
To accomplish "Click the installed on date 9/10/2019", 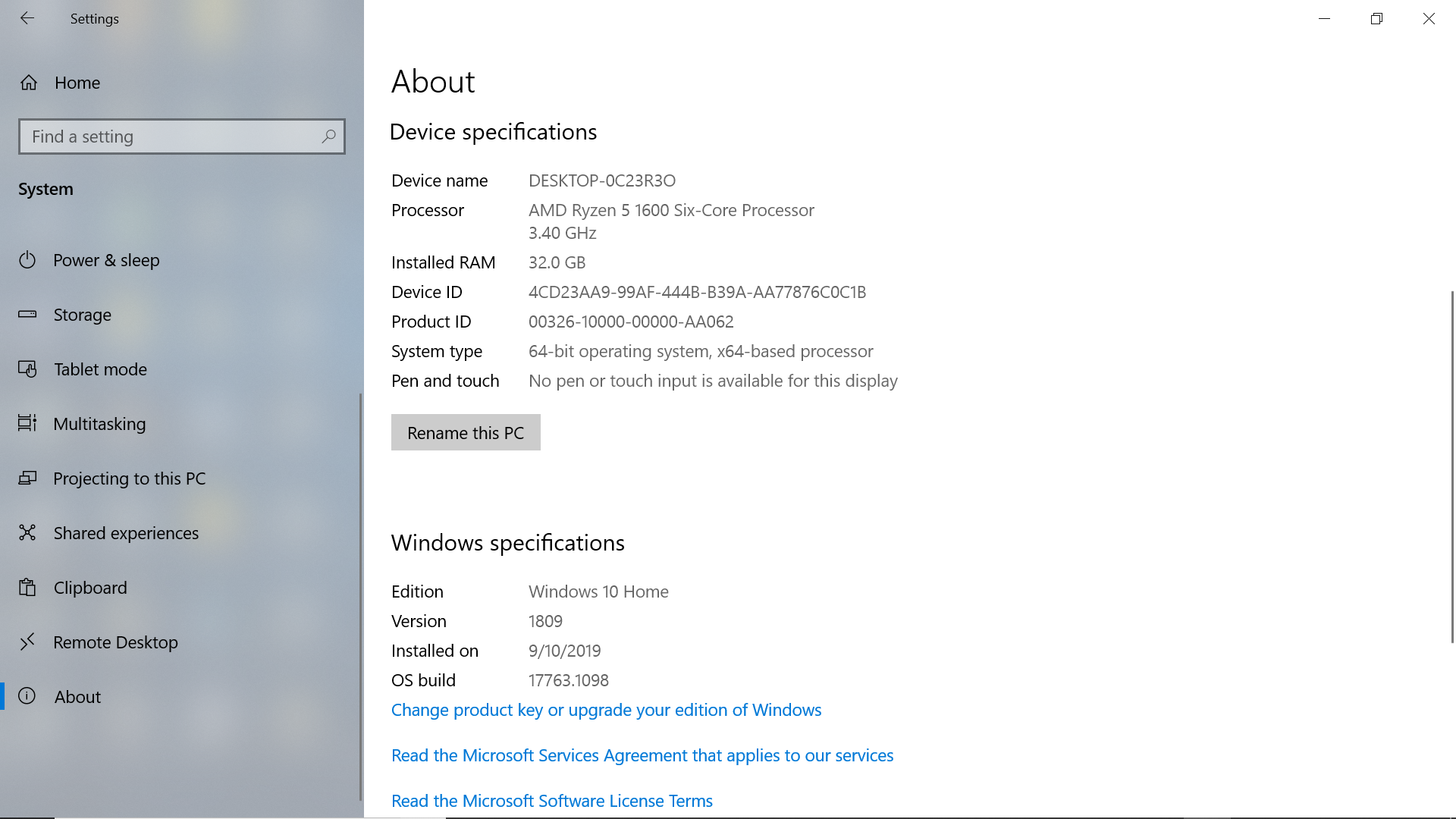I will pyautogui.click(x=565, y=651).
